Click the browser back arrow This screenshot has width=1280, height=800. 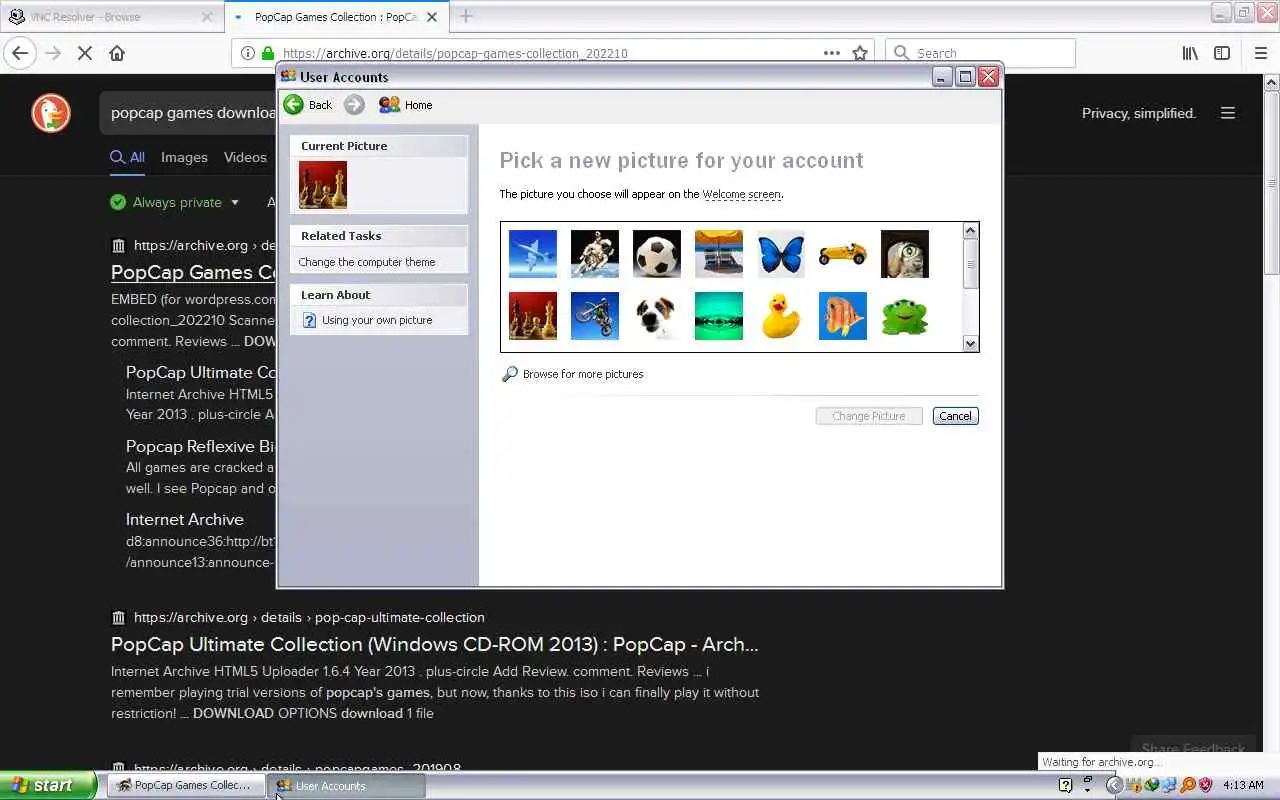20,53
